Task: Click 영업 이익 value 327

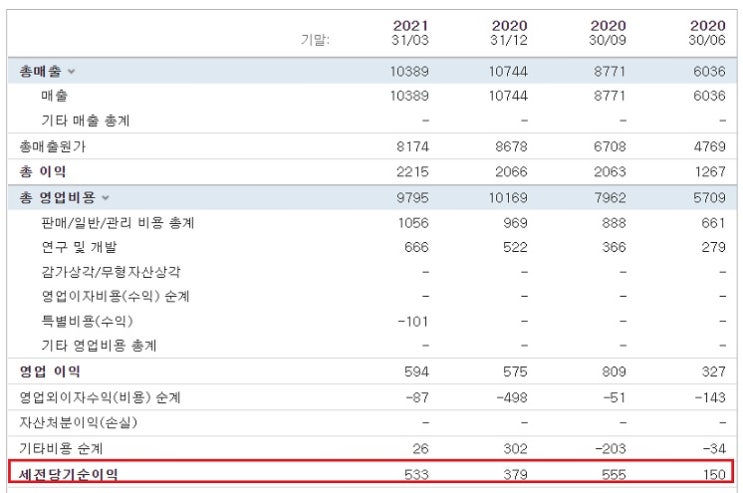Action: [714, 372]
